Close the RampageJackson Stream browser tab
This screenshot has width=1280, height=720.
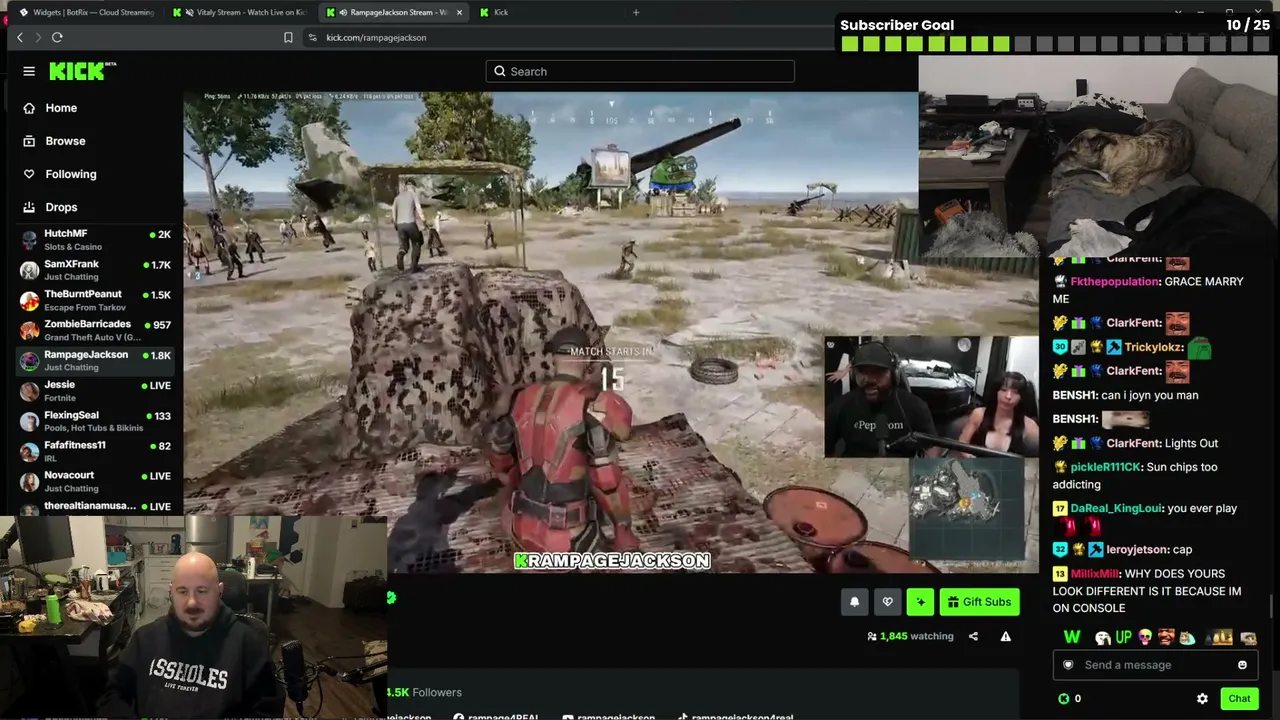point(460,12)
